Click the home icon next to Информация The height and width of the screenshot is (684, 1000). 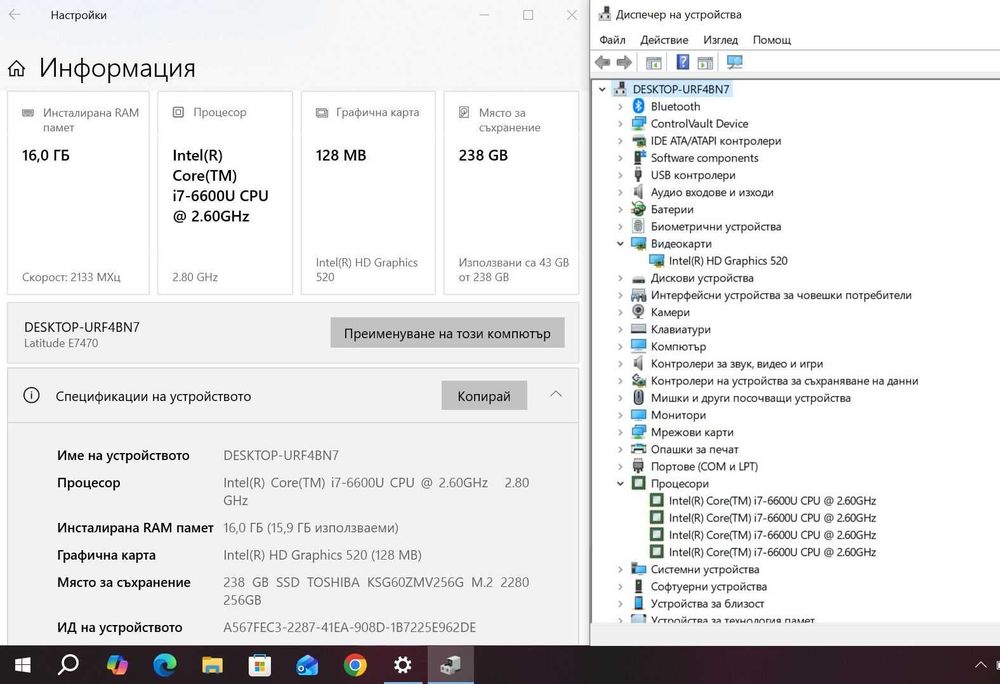pos(17,68)
